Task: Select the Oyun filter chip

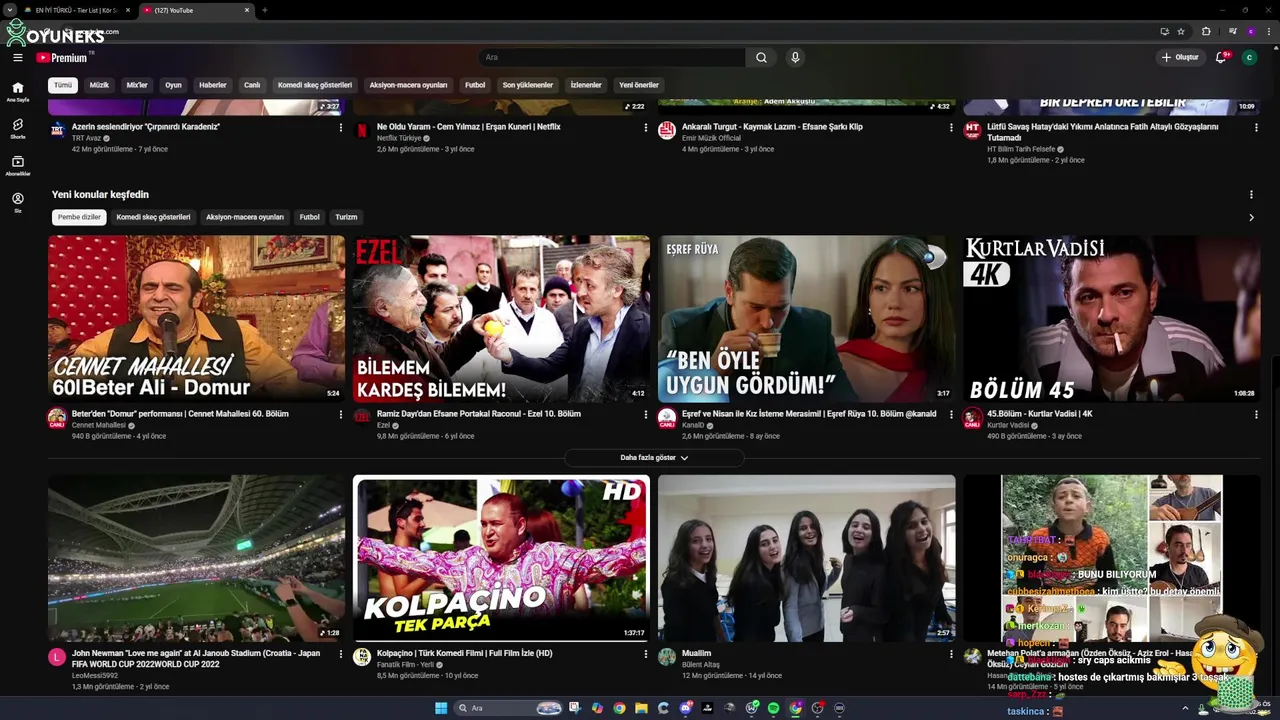Action: (173, 85)
